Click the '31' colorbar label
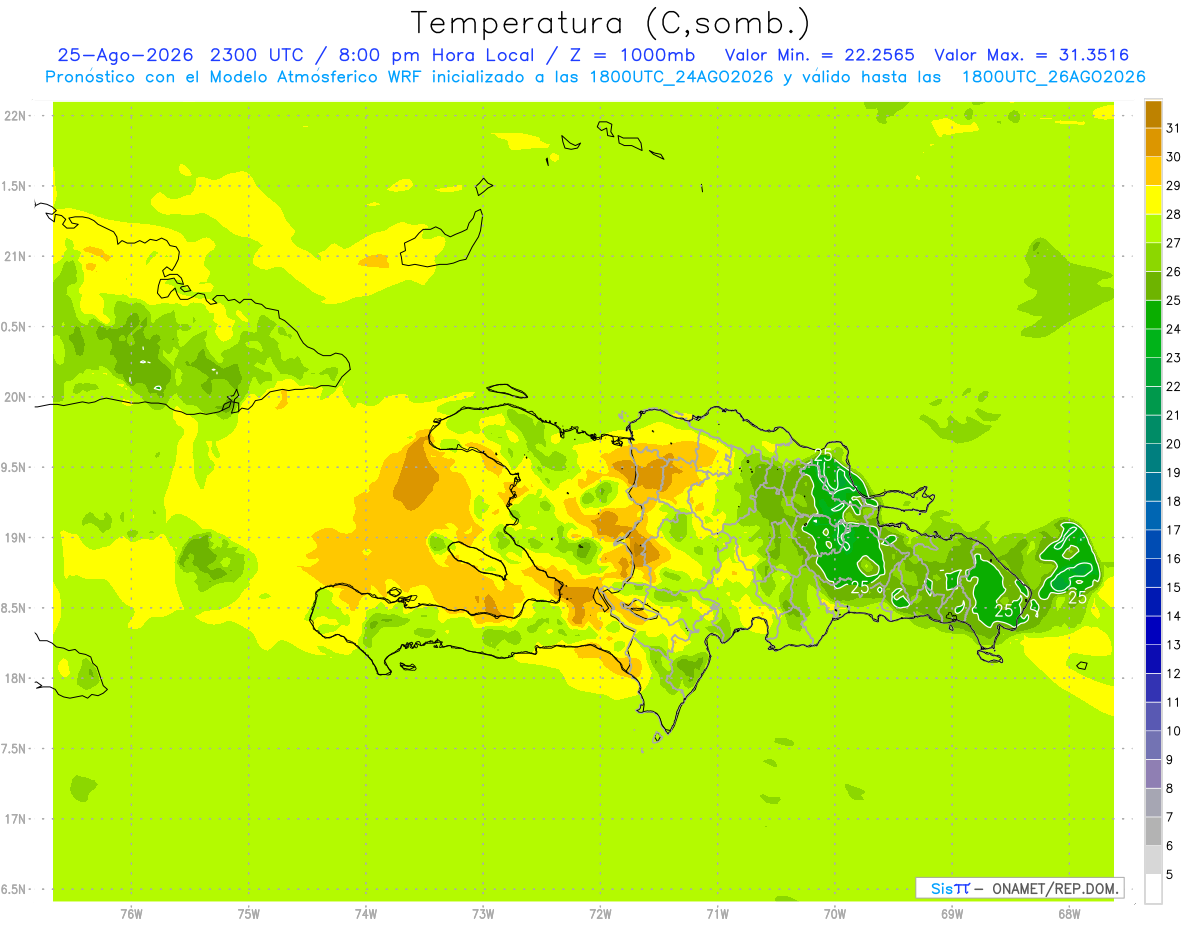This screenshot has width=1200, height=927. 1174,129
